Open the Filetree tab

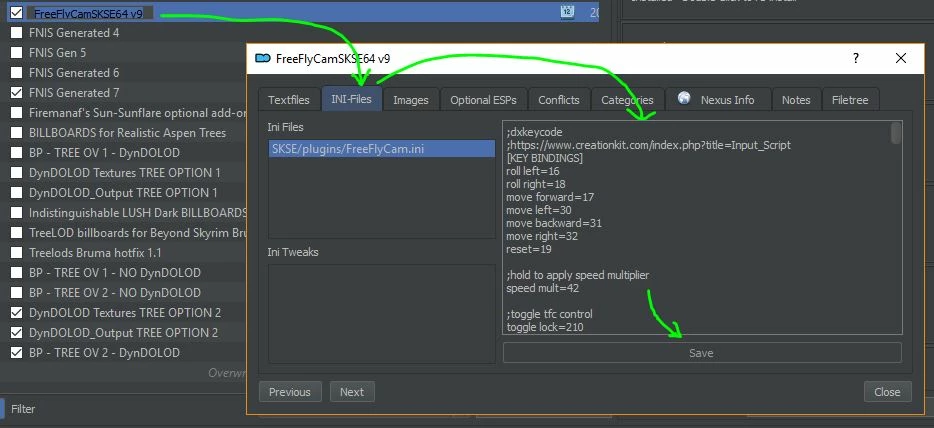click(x=850, y=100)
